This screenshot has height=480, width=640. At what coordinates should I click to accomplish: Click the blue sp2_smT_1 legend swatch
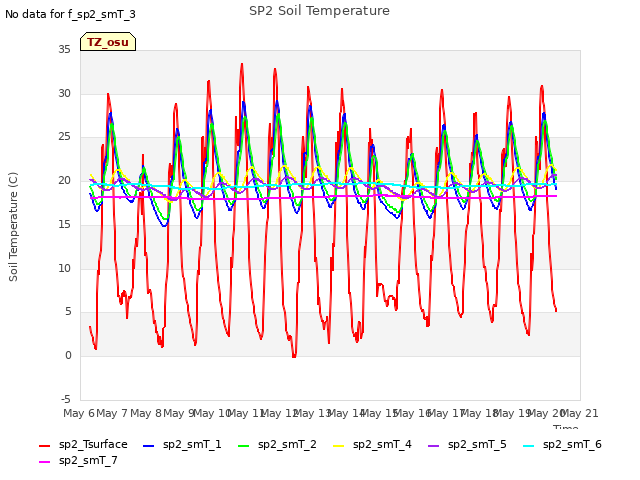click(x=149, y=446)
